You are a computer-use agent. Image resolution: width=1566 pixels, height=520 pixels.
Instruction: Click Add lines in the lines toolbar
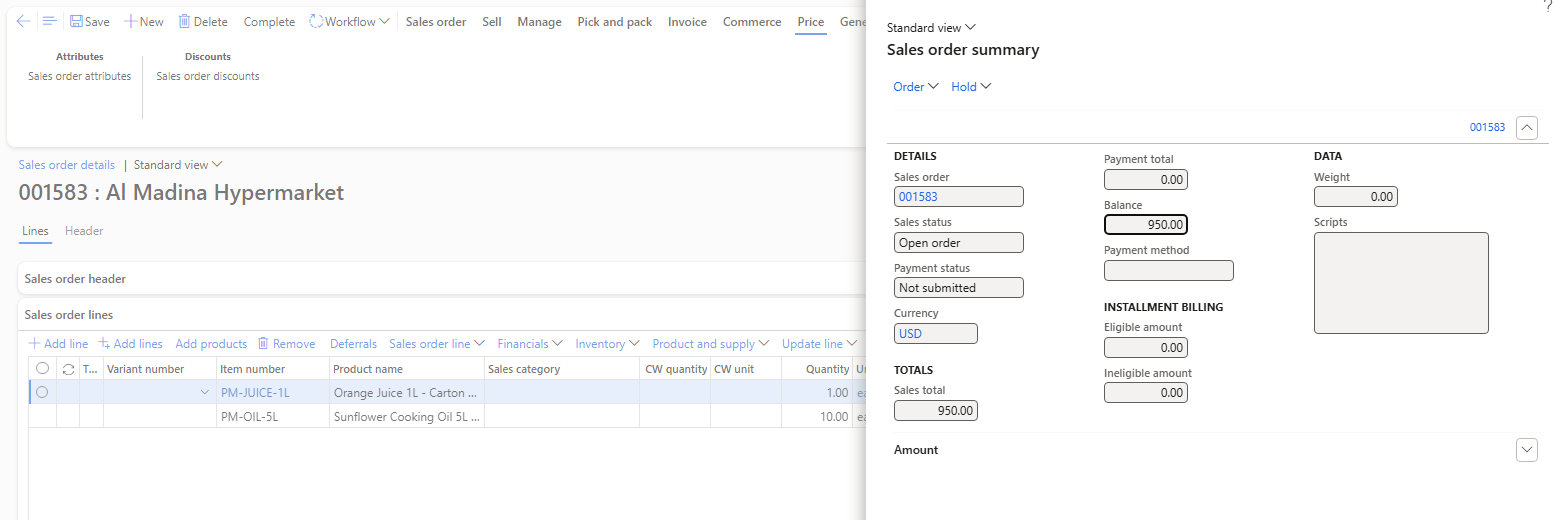pos(130,344)
